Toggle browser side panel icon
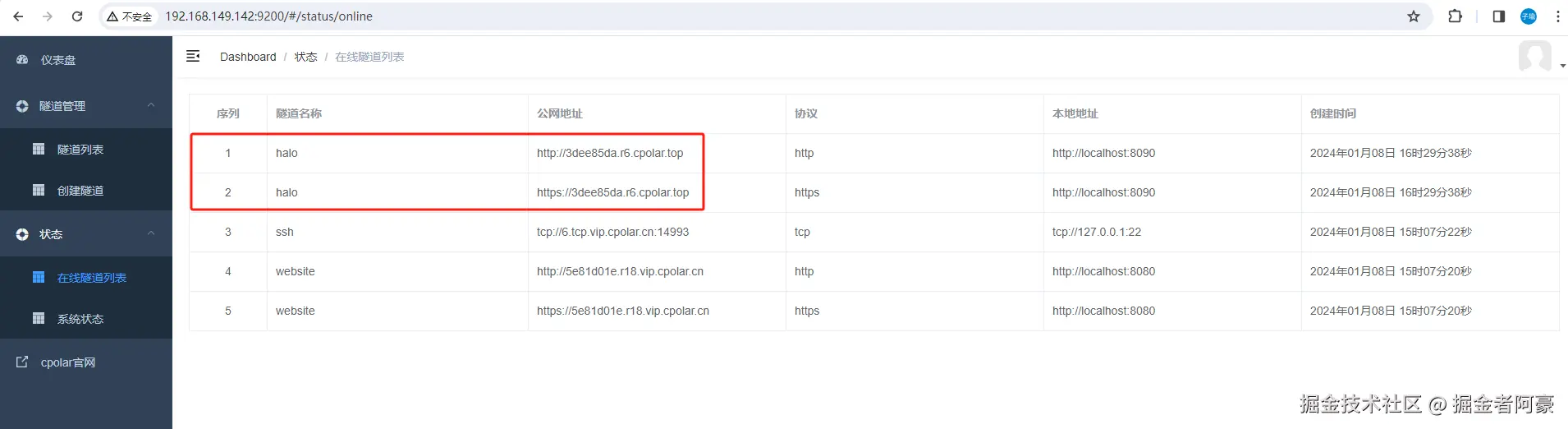1568x429 pixels. tap(1498, 16)
